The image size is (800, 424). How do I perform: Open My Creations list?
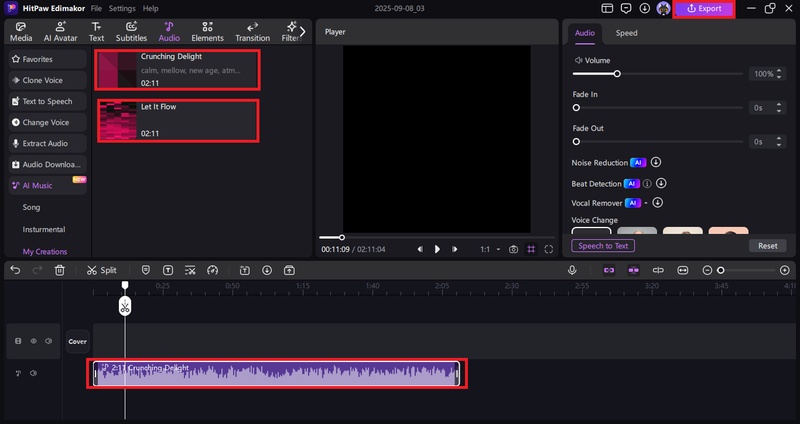pyautogui.click(x=45, y=252)
